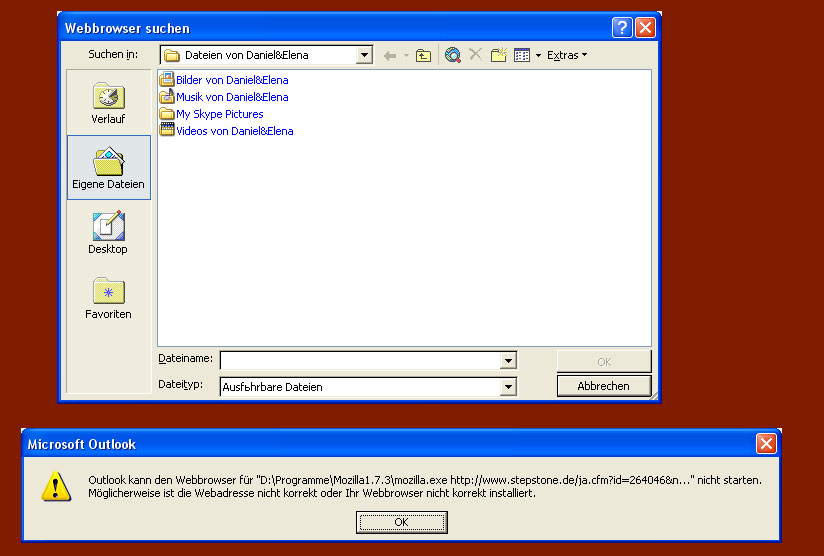Click into the Dateiname input field
The height and width of the screenshot is (556, 824).
(x=360, y=361)
